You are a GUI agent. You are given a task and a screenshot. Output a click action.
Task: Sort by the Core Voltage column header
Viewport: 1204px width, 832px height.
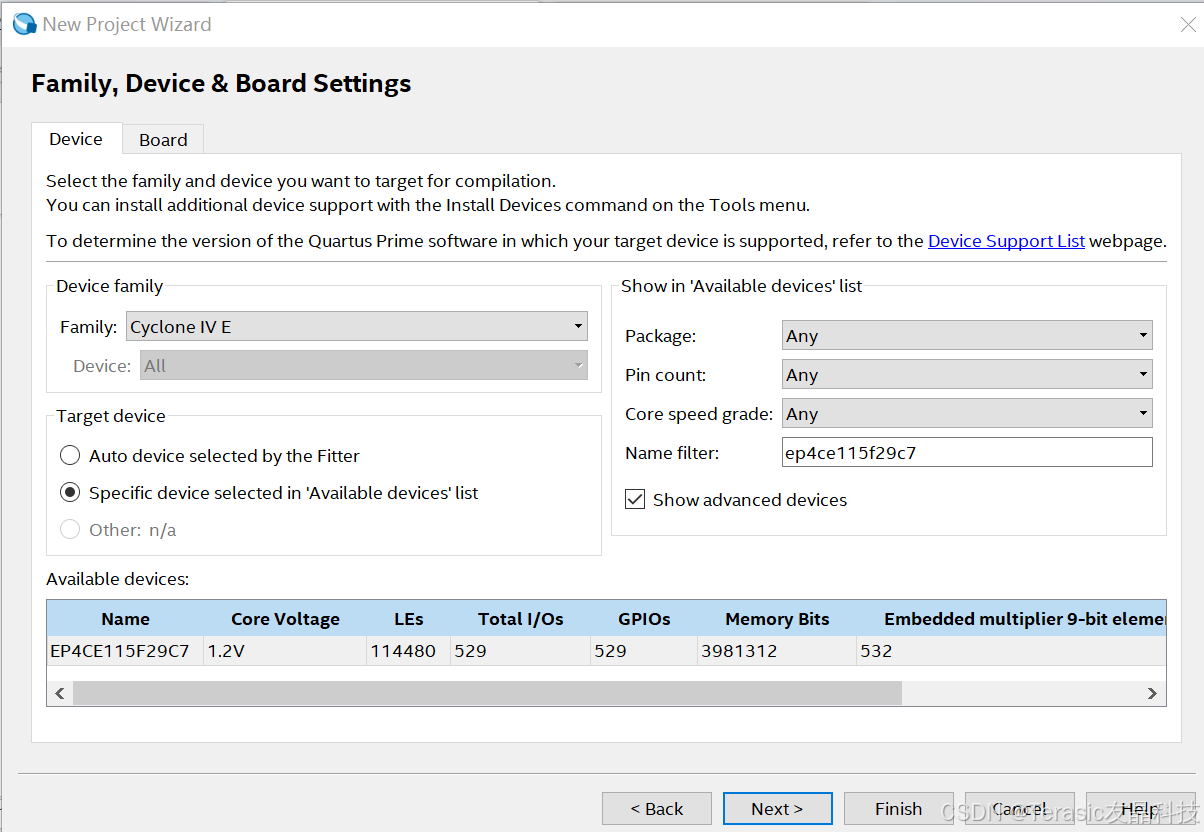(x=285, y=619)
